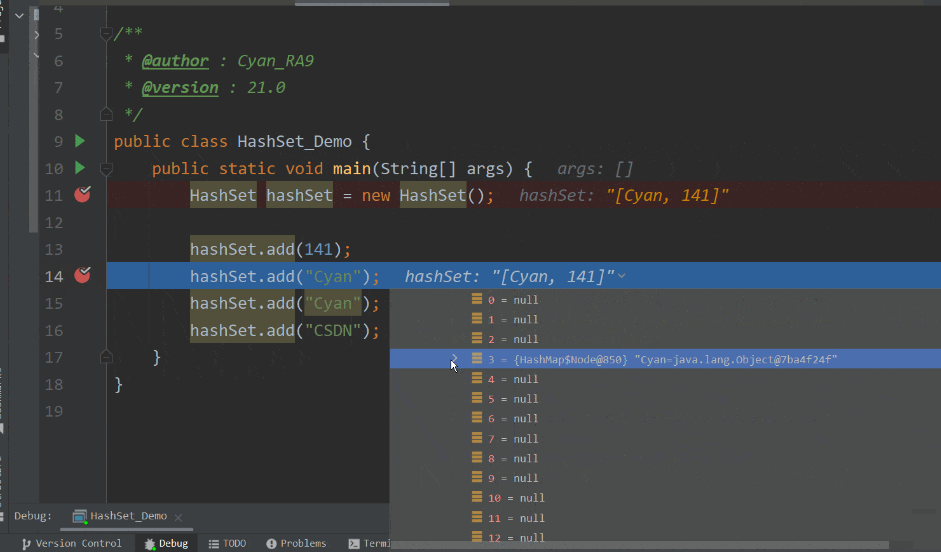Click the args: [] inline hint
The height and width of the screenshot is (552, 941).
(595, 169)
